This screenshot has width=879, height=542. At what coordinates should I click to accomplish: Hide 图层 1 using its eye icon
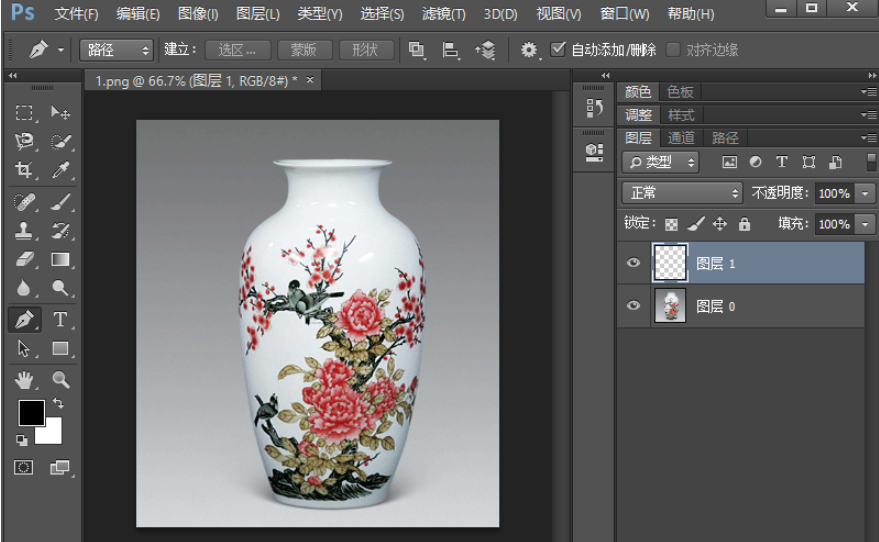pos(633,263)
